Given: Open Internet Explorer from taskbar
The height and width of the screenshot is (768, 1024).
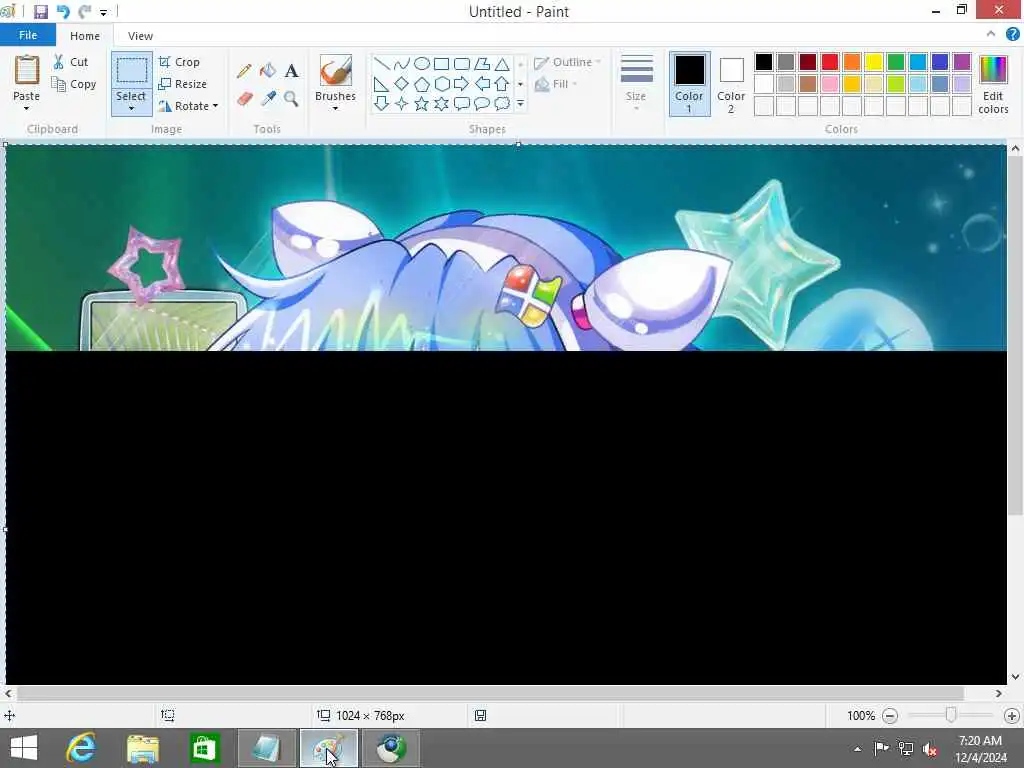Looking at the screenshot, I should click(x=82, y=748).
